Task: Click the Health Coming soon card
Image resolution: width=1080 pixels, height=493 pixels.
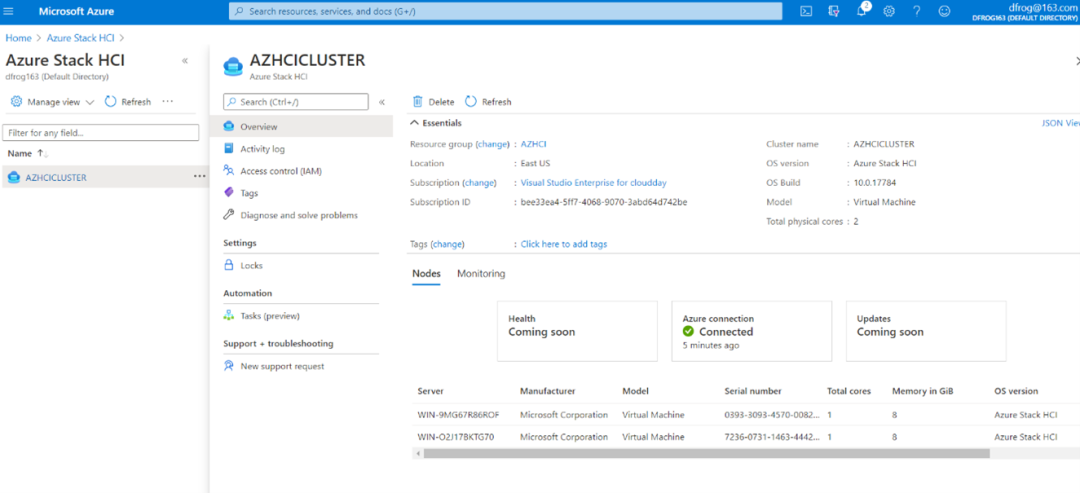Action: tap(577, 331)
